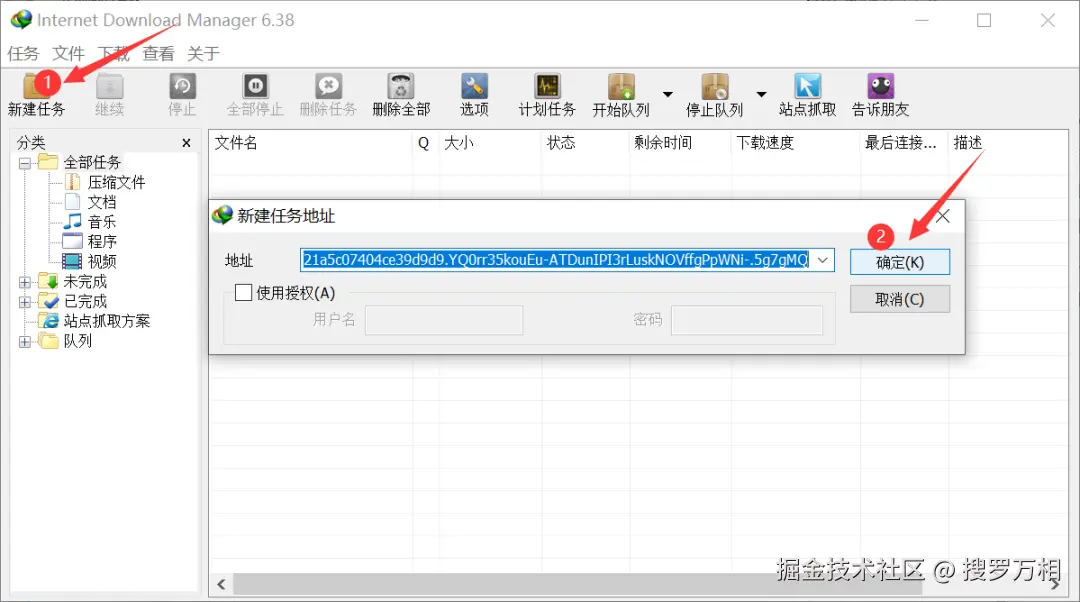Sort by the 文件名 column header
Image resolution: width=1080 pixels, height=602 pixels.
310,143
